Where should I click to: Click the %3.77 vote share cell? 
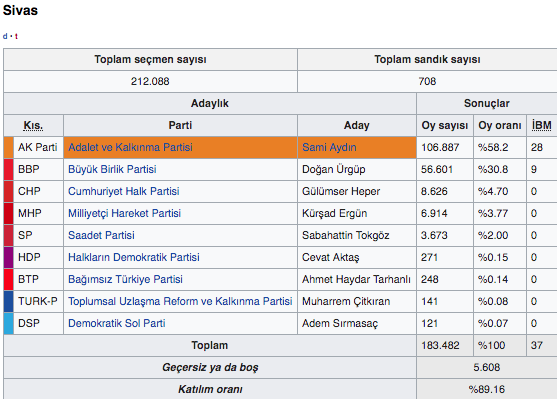pos(500,214)
